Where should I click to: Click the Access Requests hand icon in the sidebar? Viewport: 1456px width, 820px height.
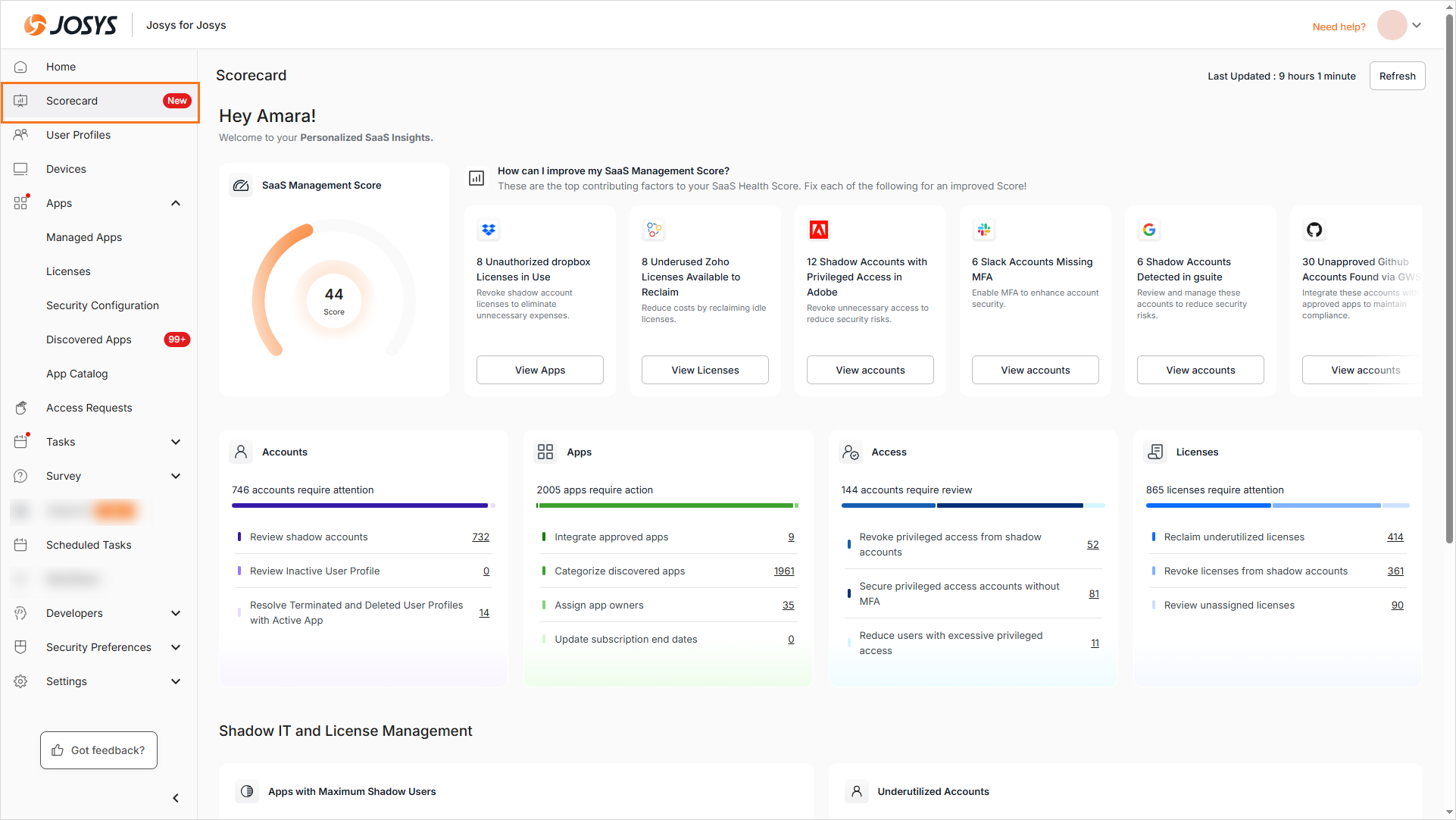(20, 408)
